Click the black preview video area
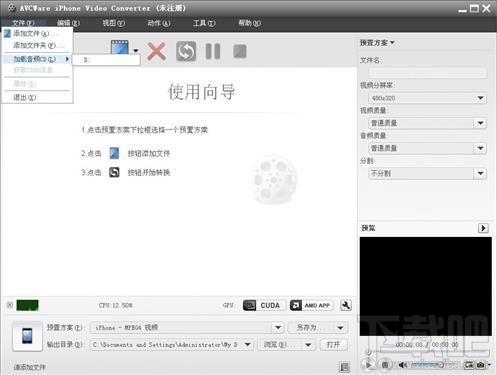The width and height of the screenshot is (497, 375). point(426,286)
